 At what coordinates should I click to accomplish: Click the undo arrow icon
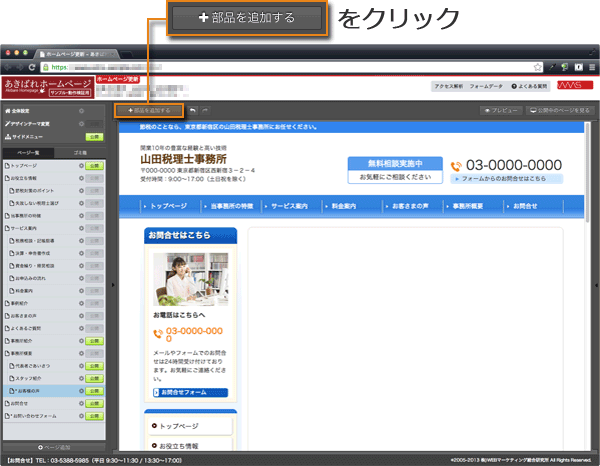coord(192,109)
